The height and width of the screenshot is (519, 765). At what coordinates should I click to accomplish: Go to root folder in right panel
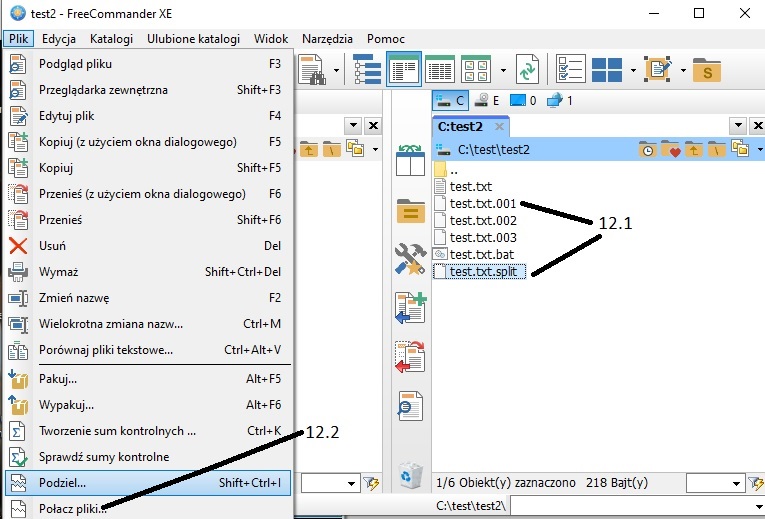point(716,149)
